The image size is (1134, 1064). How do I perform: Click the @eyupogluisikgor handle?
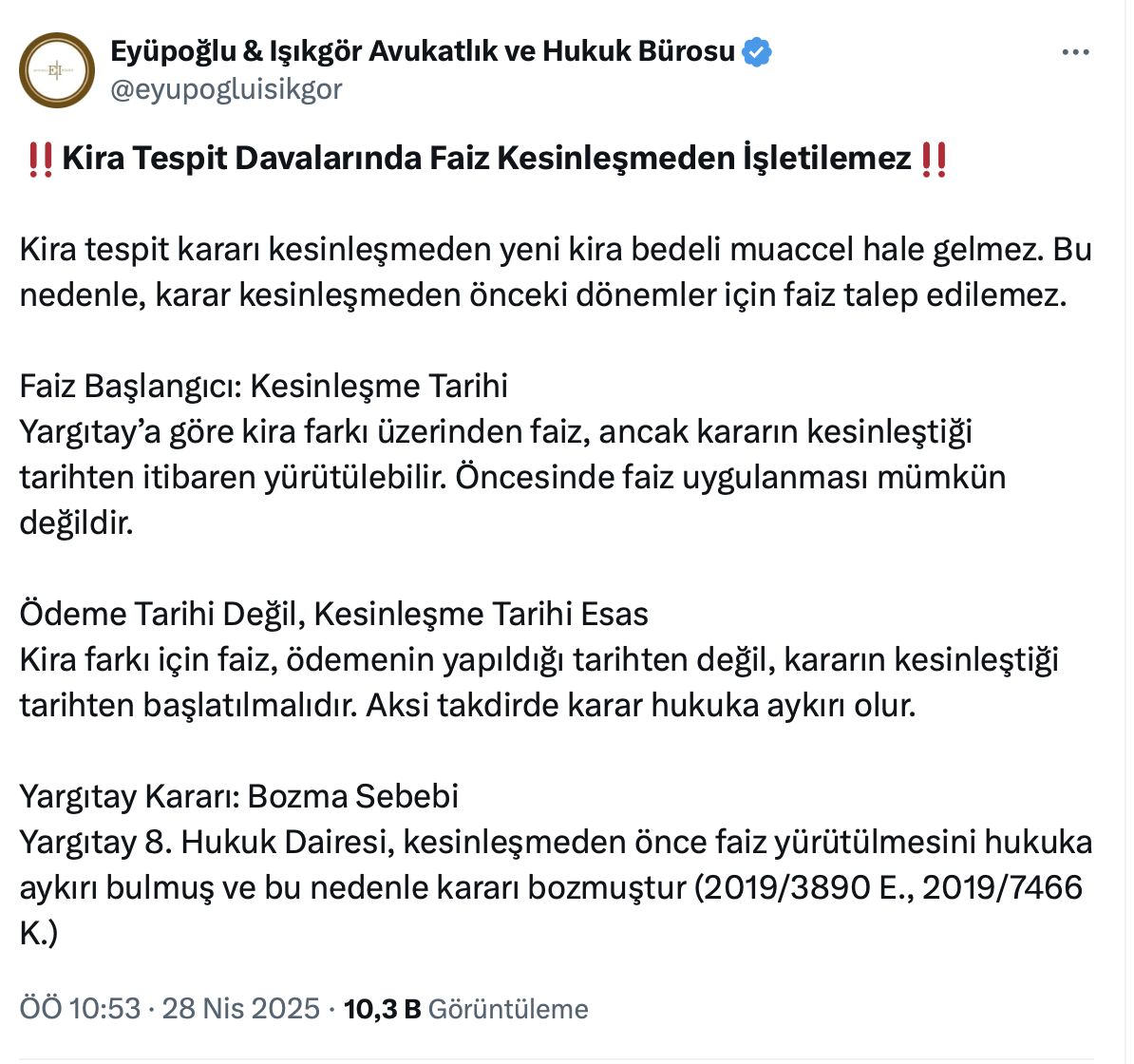(226, 89)
